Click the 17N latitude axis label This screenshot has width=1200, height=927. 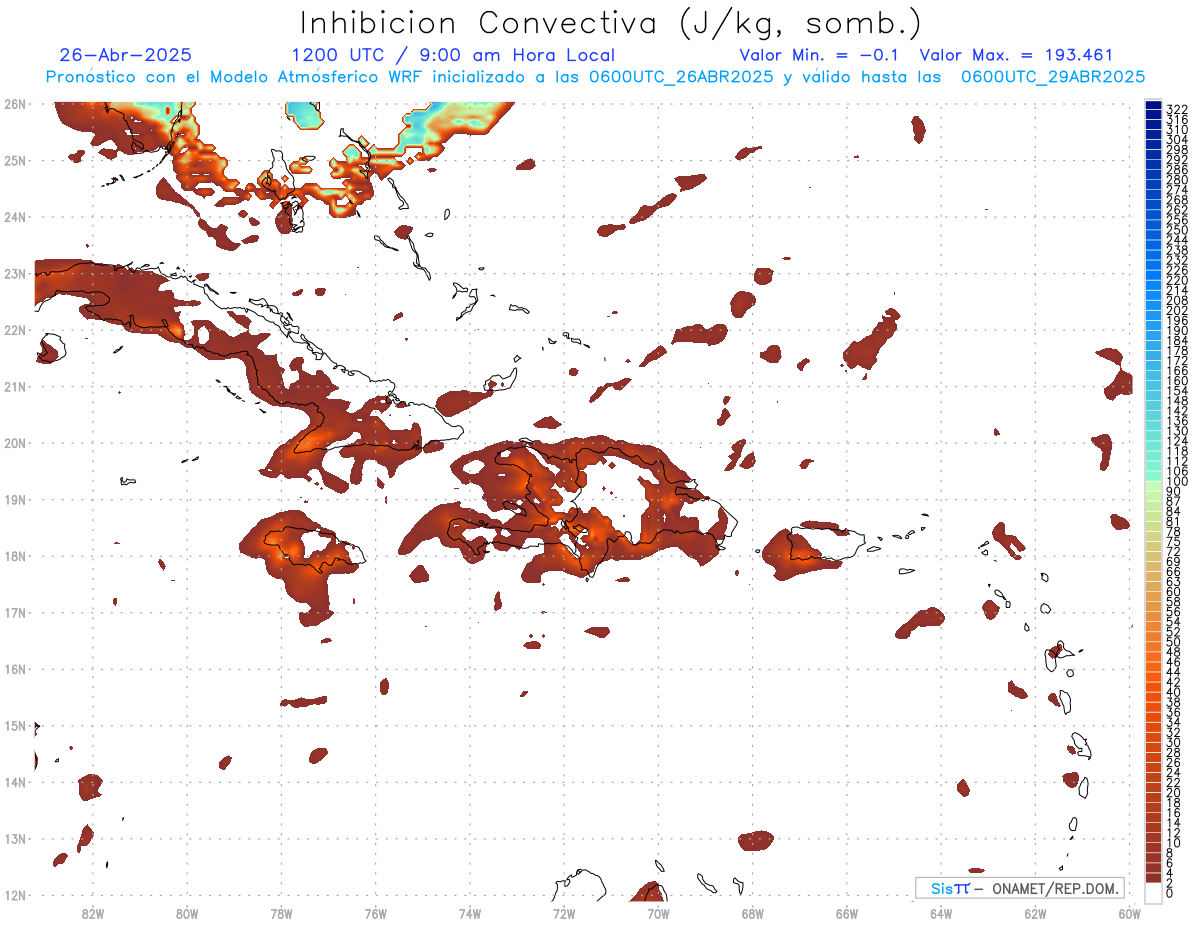(16, 612)
